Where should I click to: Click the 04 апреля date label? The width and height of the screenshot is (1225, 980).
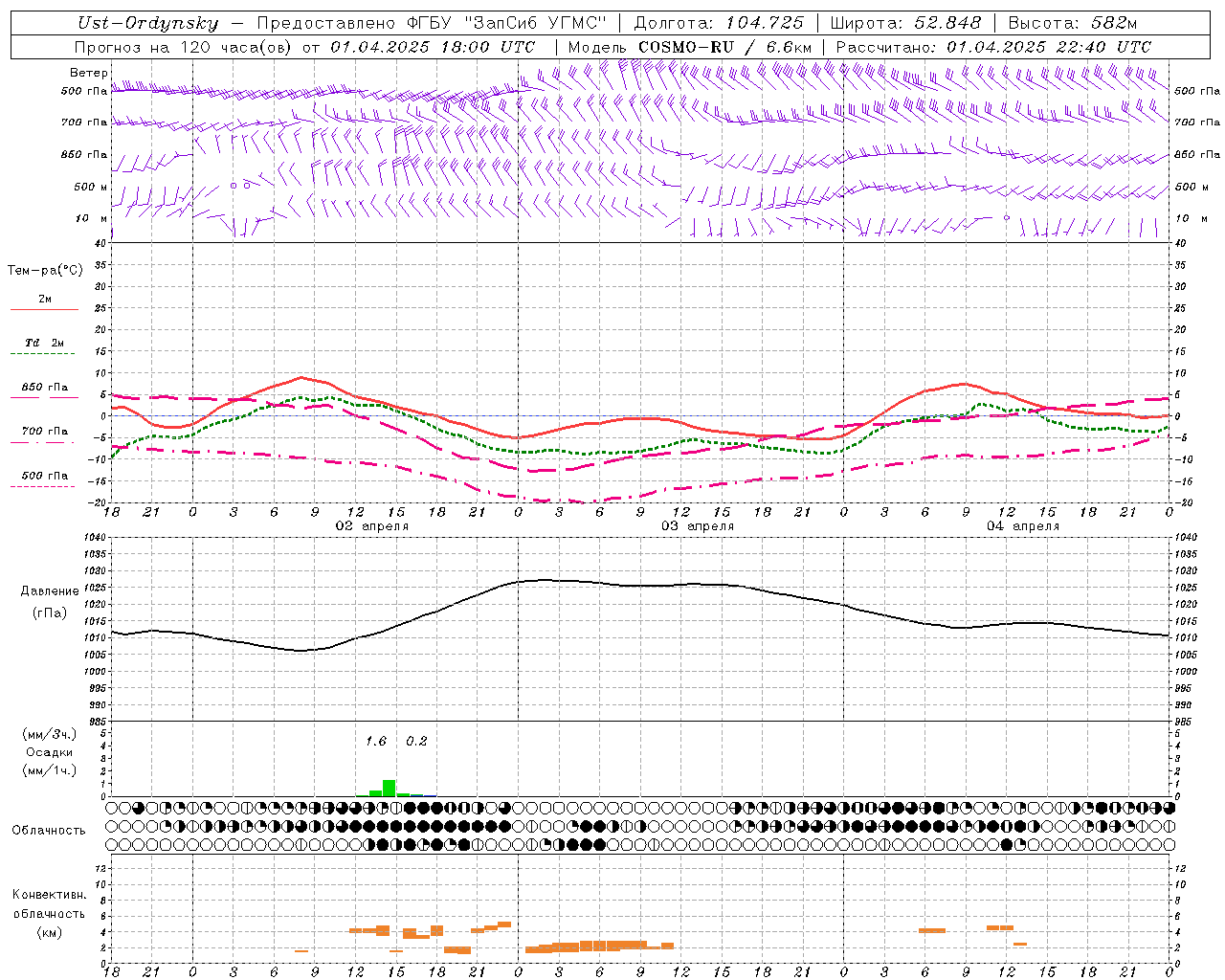(1023, 526)
